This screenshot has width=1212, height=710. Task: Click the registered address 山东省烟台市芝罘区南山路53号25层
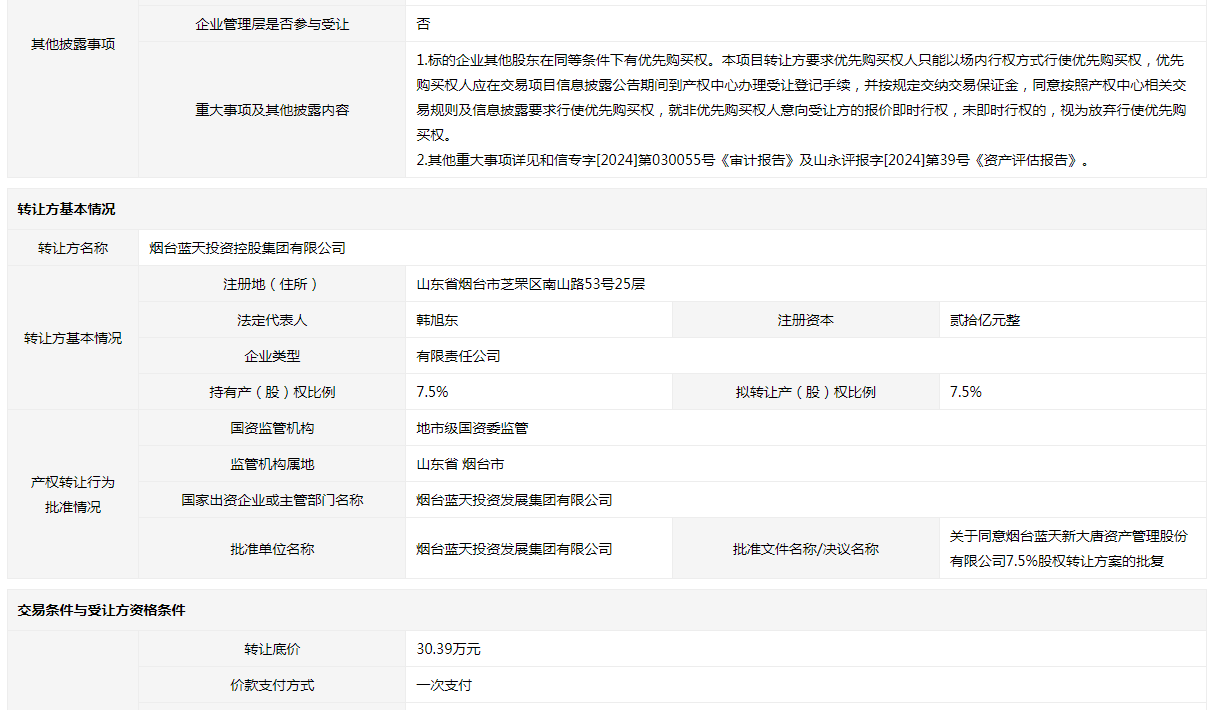tap(531, 284)
